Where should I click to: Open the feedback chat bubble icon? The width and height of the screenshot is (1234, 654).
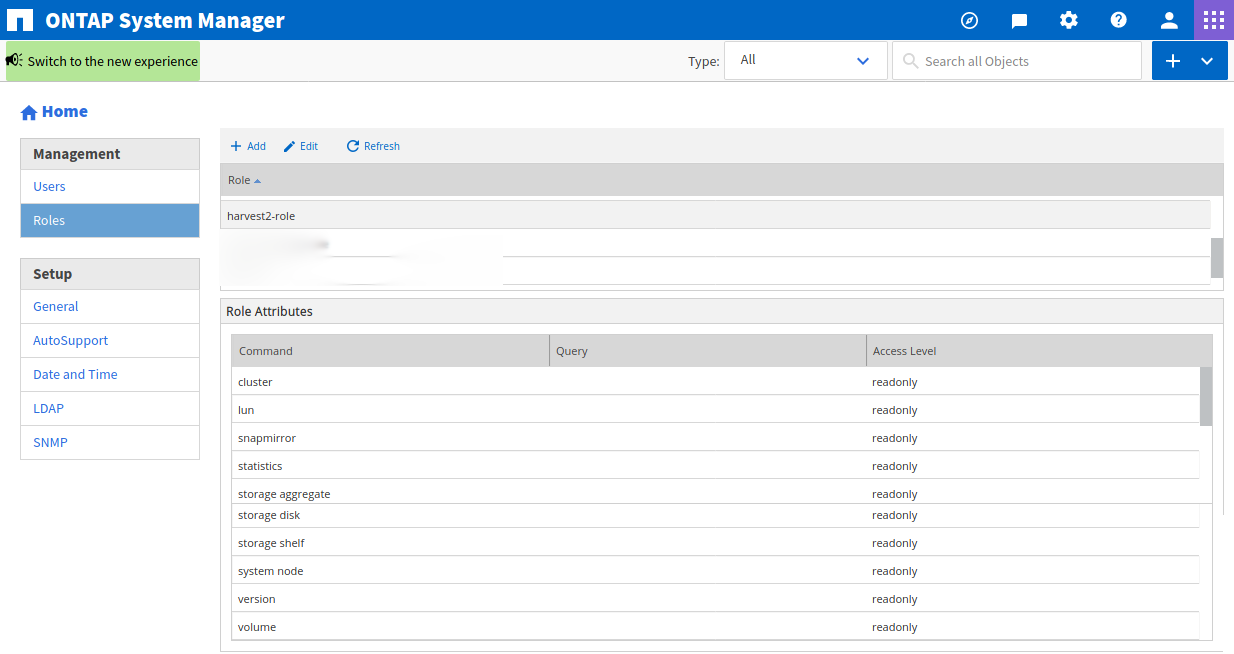[1018, 20]
